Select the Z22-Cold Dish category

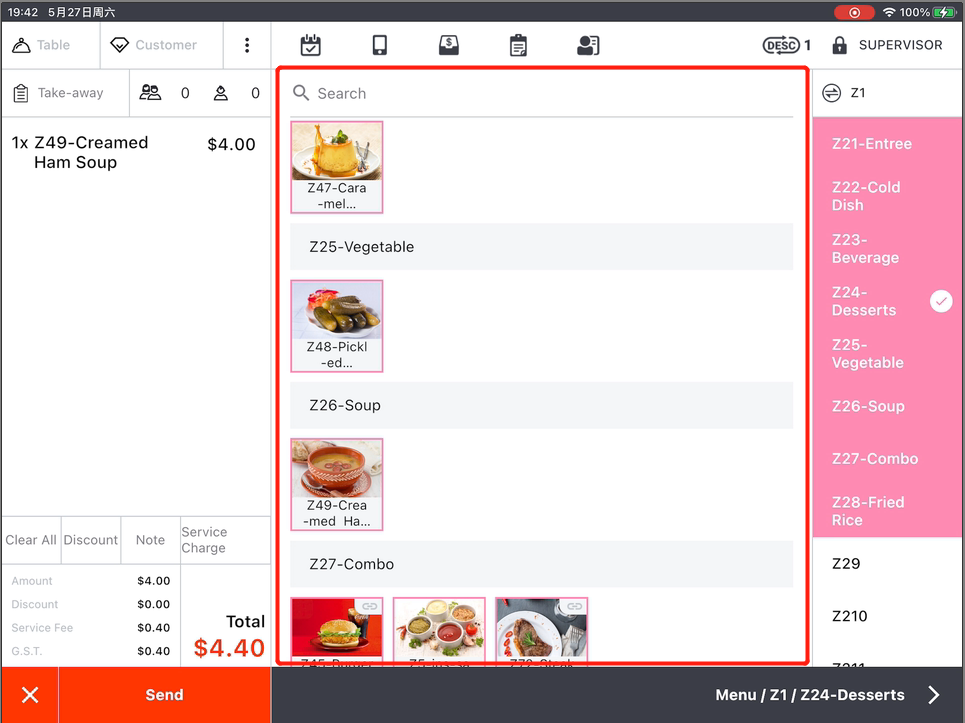tap(887, 196)
